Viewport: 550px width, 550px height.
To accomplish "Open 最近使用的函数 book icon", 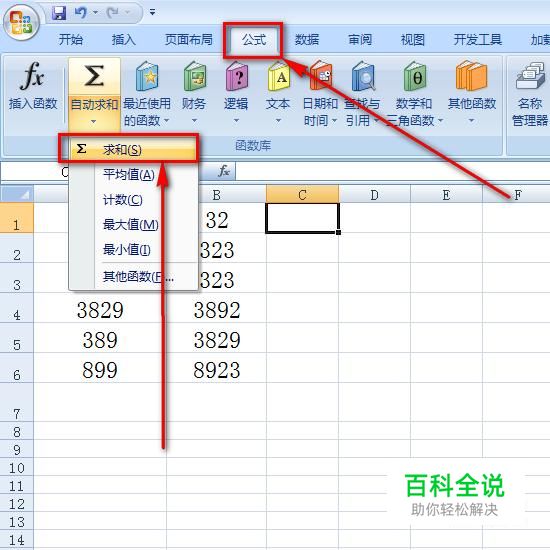I will point(147,77).
